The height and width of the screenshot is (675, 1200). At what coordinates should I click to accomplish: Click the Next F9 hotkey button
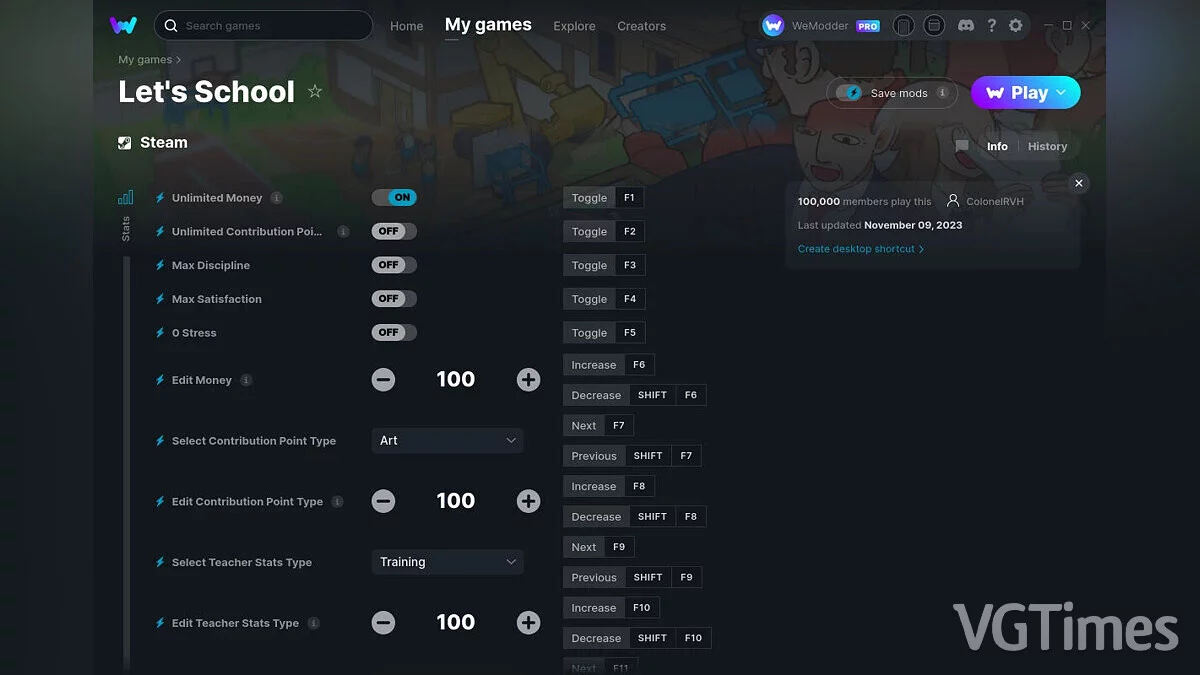pyautogui.click(x=598, y=547)
